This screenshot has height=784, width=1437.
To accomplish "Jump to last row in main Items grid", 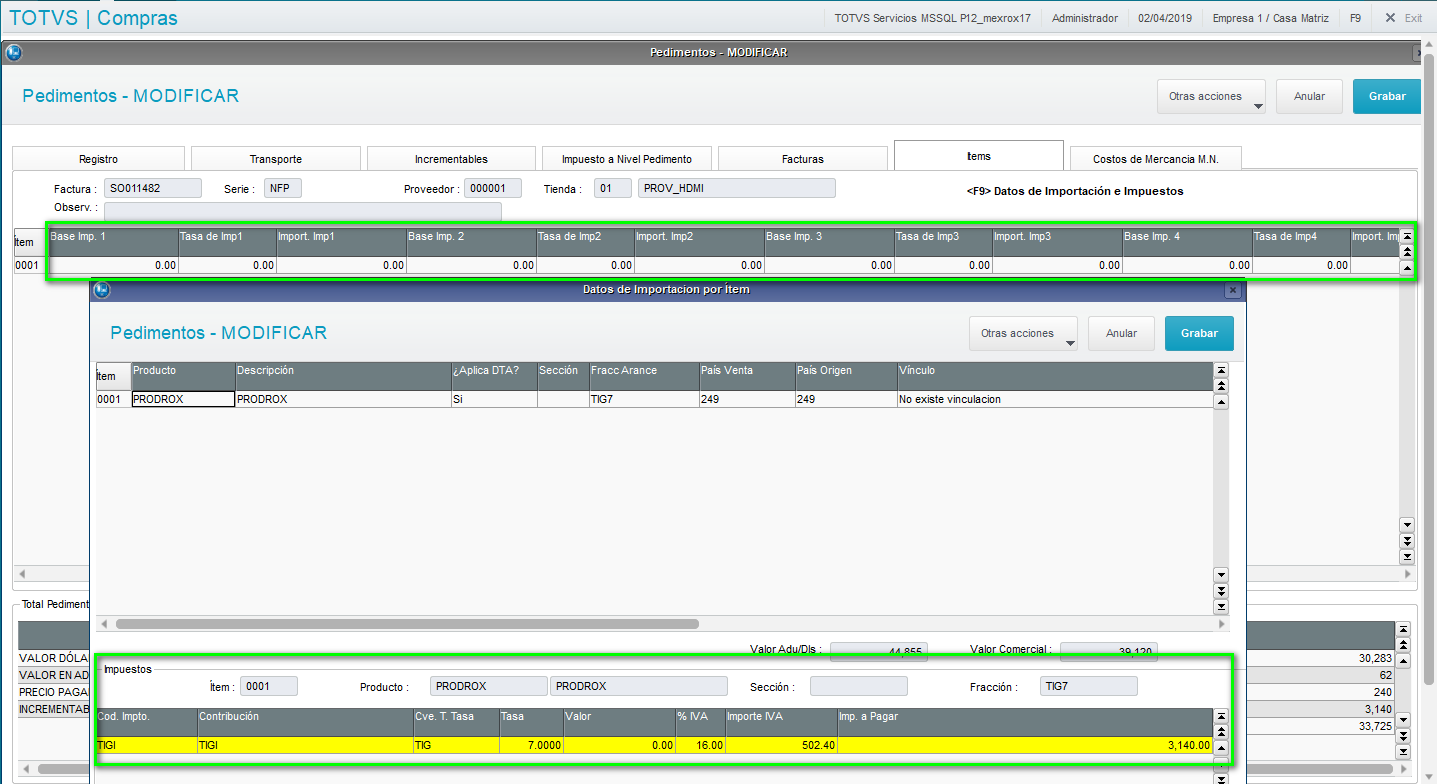I will click(1407, 556).
